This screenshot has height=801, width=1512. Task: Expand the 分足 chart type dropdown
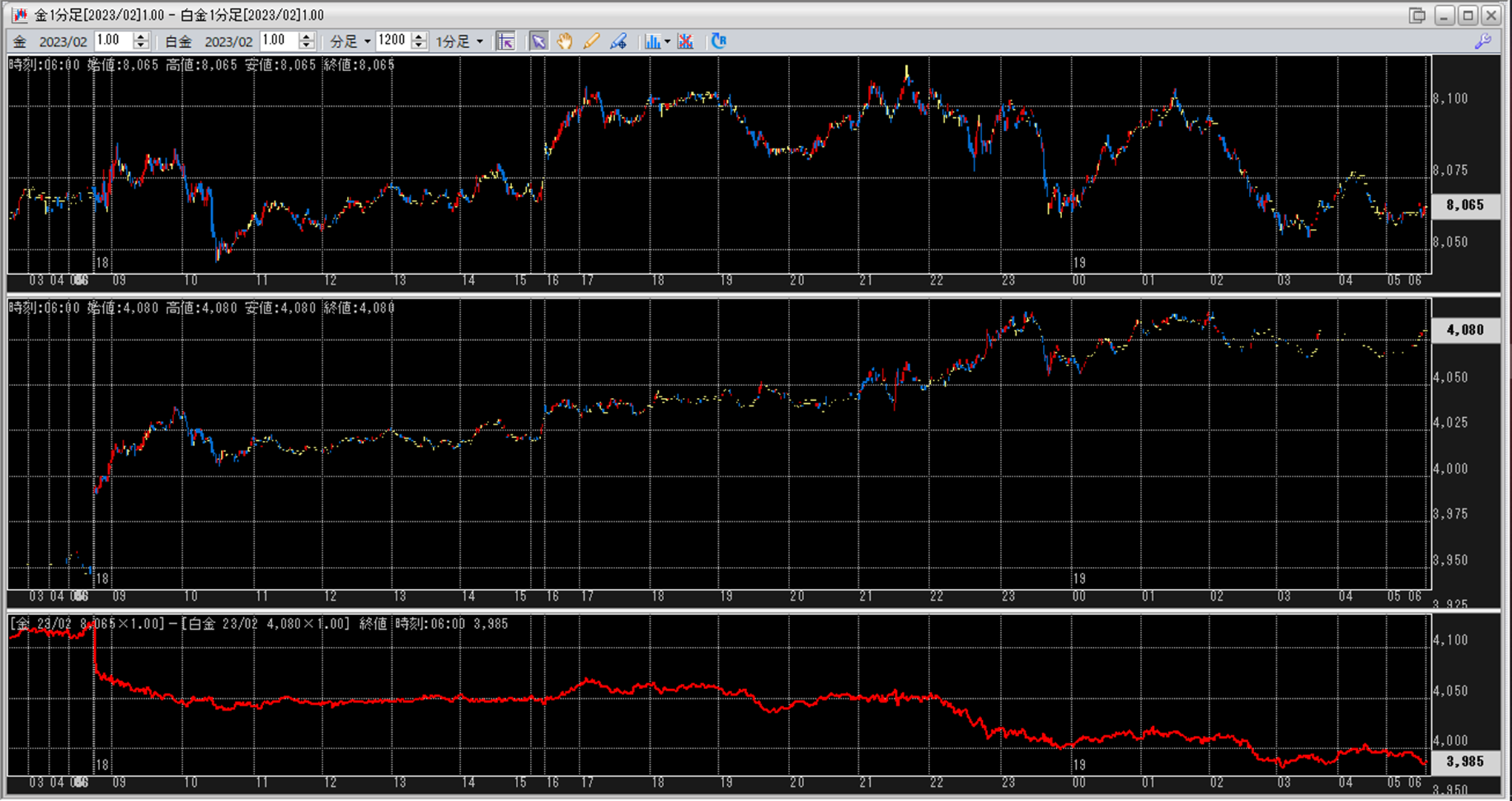pos(350,41)
